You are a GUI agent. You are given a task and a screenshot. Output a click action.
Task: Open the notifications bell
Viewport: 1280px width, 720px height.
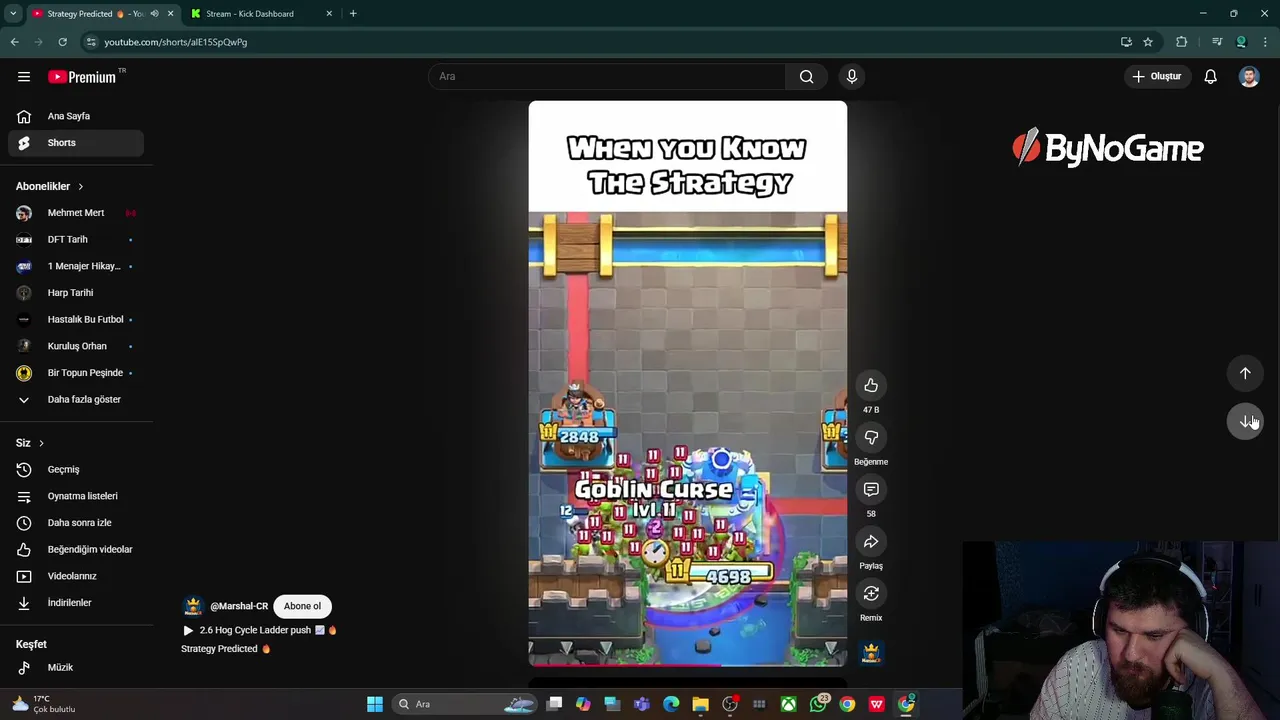point(1210,76)
